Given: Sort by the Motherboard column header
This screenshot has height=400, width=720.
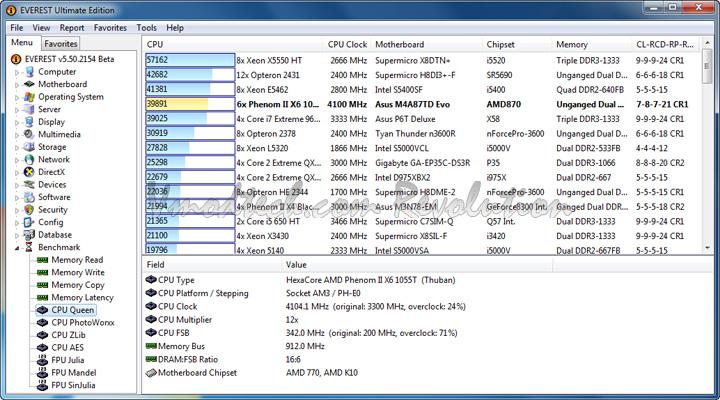Looking at the screenshot, I should click(x=426, y=45).
